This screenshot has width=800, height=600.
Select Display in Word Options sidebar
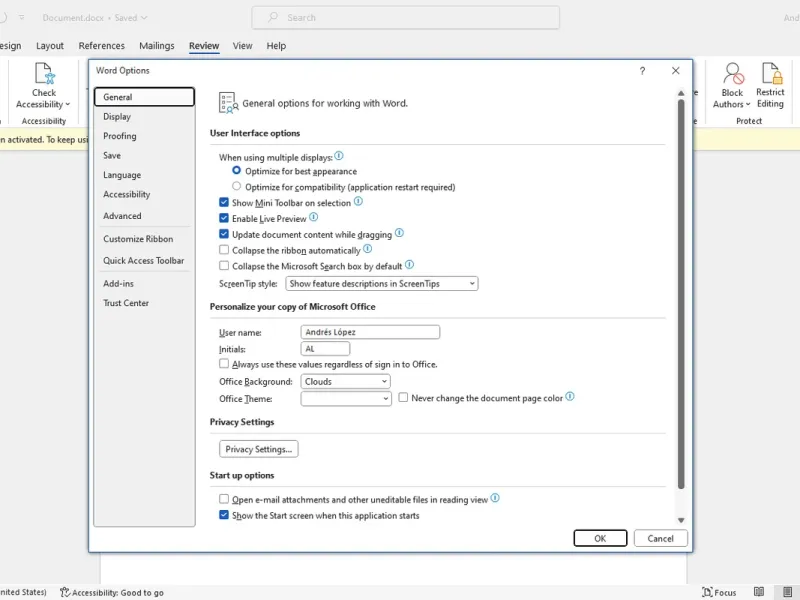pyautogui.click(x=144, y=116)
